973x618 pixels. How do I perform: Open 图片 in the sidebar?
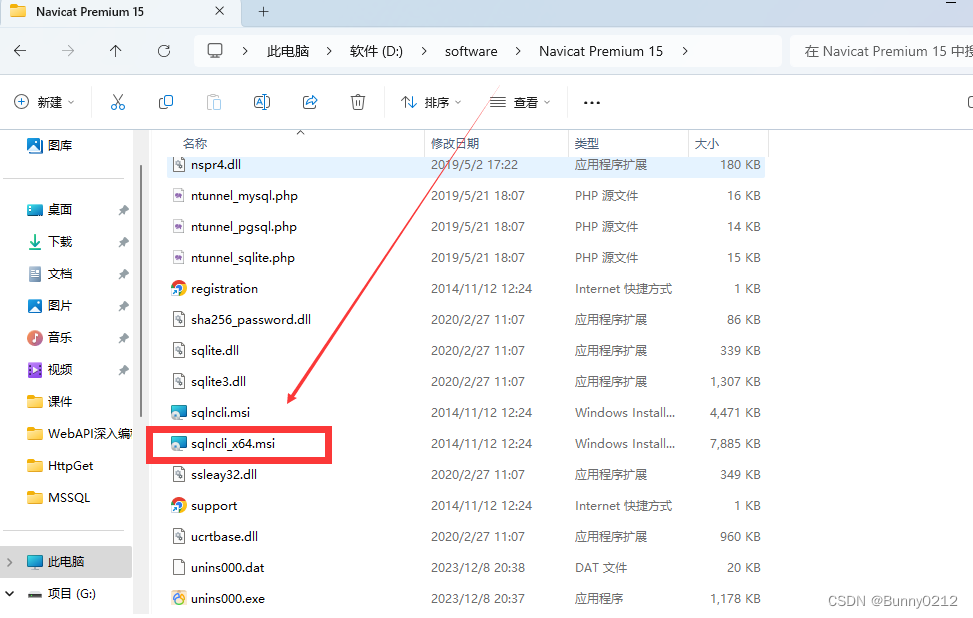(50, 305)
